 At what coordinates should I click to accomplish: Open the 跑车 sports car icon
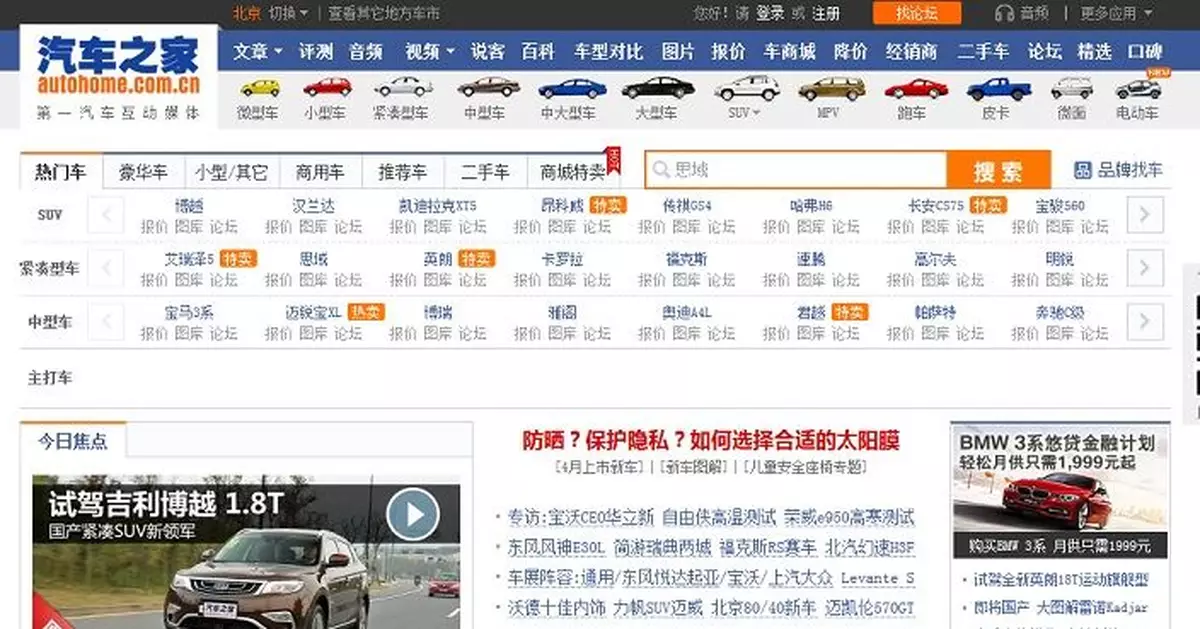915,88
